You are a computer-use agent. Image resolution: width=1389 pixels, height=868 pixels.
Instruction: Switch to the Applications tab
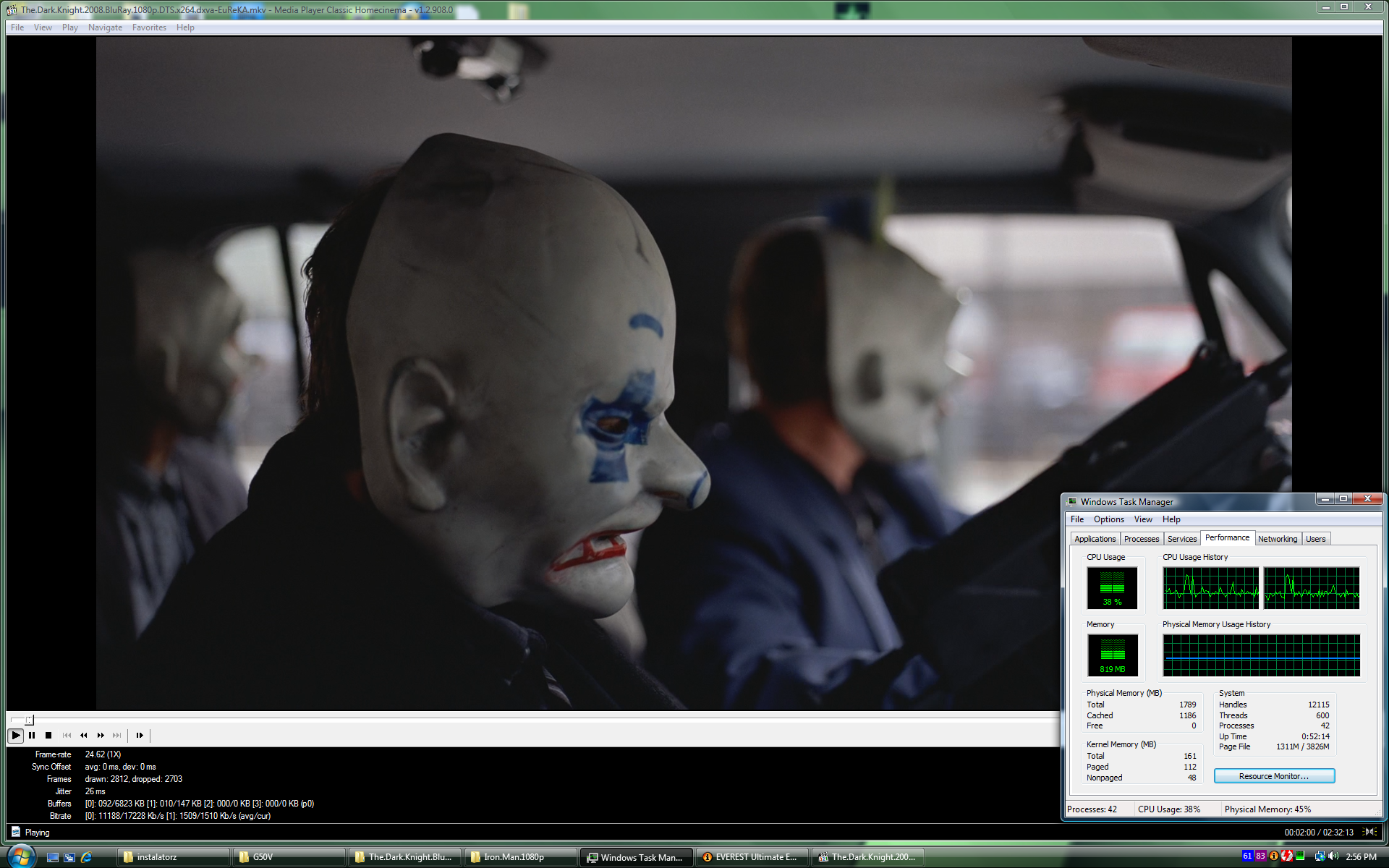click(x=1095, y=539)
